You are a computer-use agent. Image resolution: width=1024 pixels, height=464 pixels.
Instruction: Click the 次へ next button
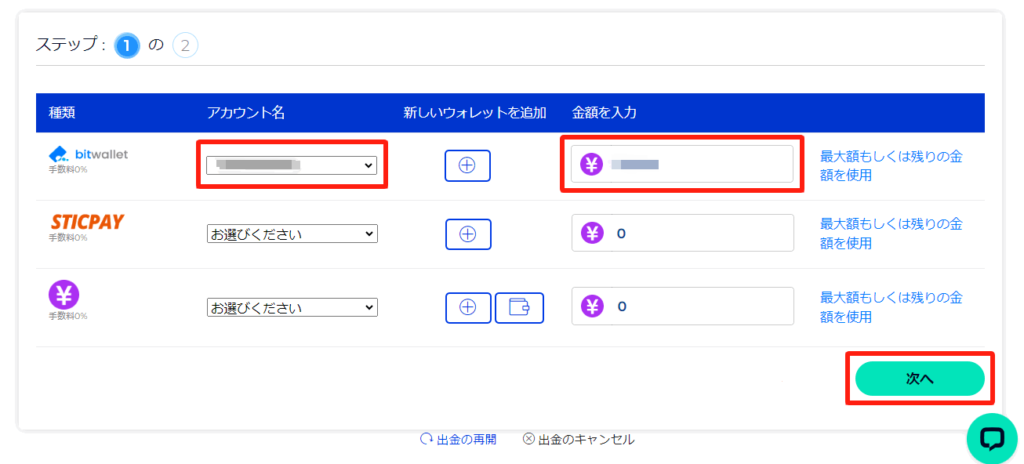[x=919, y=379]
